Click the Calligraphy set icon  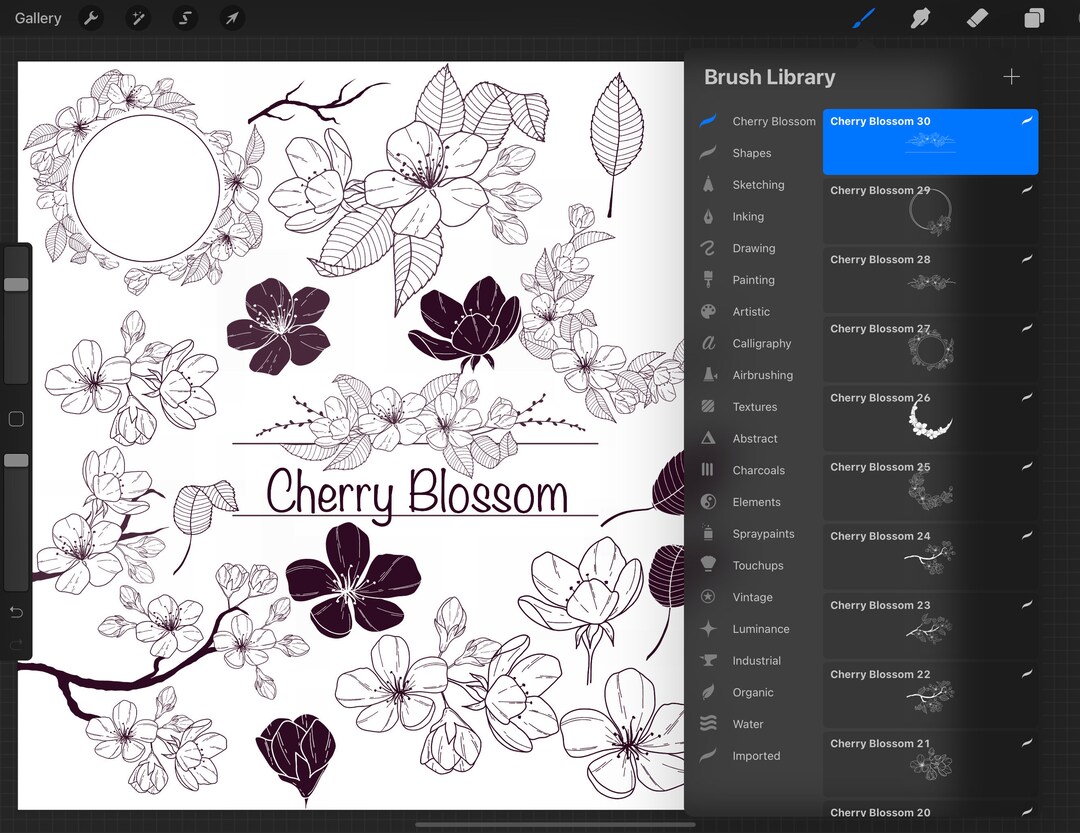pyautogui.click(x=708, y=343)
